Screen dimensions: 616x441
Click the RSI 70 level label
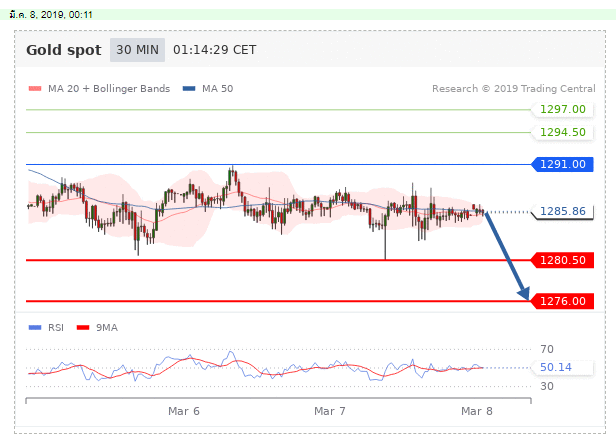pos(547,349)
